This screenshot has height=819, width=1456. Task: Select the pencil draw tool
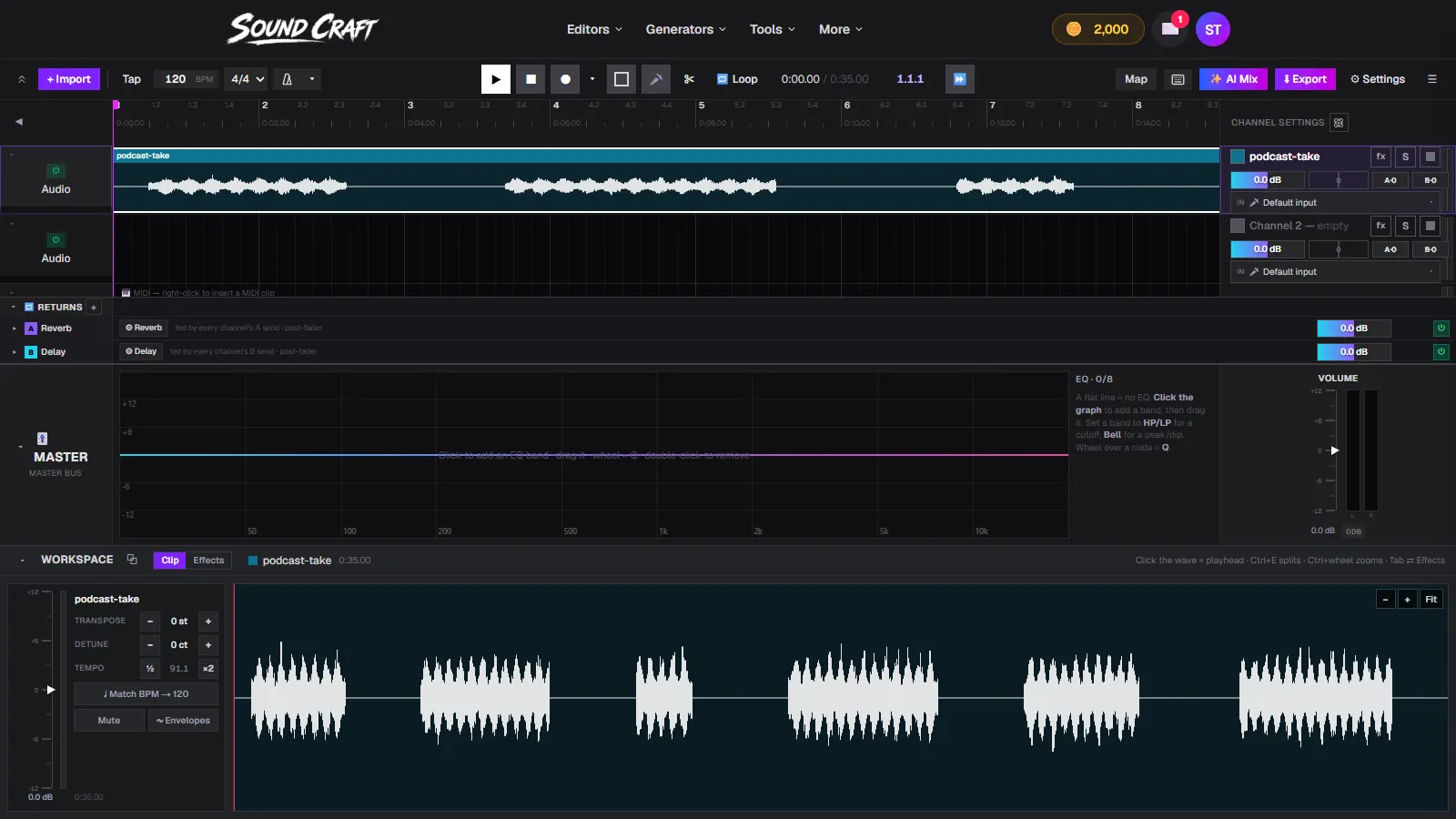(655, 79)
